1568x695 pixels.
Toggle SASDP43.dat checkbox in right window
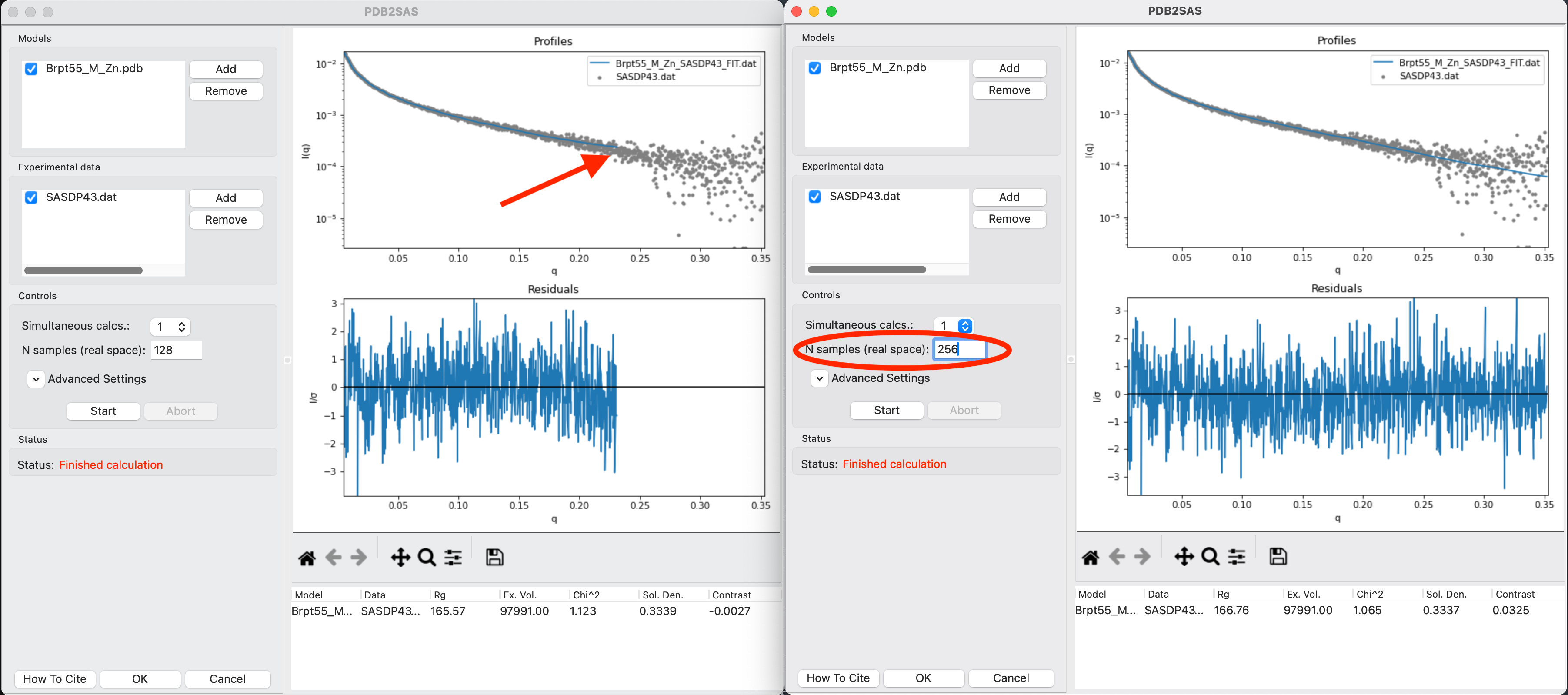point(814,197)
